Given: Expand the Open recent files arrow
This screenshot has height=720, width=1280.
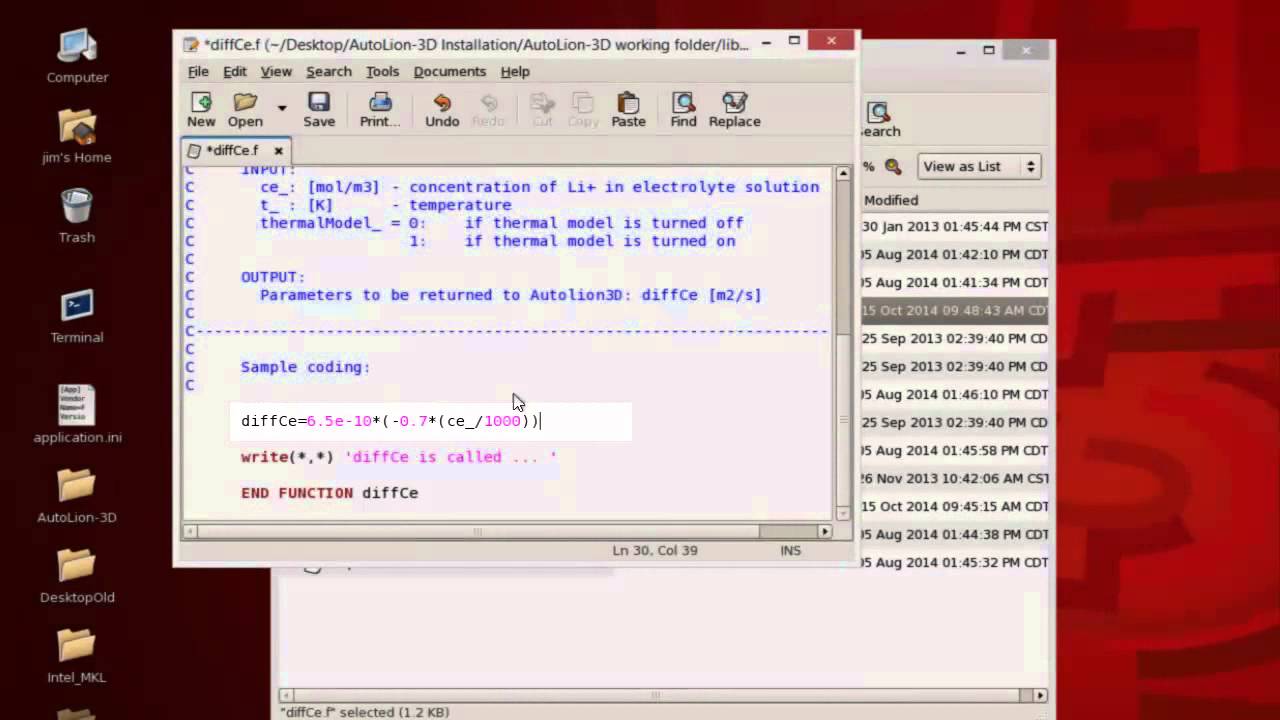Looking at the screenshot, I should pyautogui.click(x=282, y=107).
